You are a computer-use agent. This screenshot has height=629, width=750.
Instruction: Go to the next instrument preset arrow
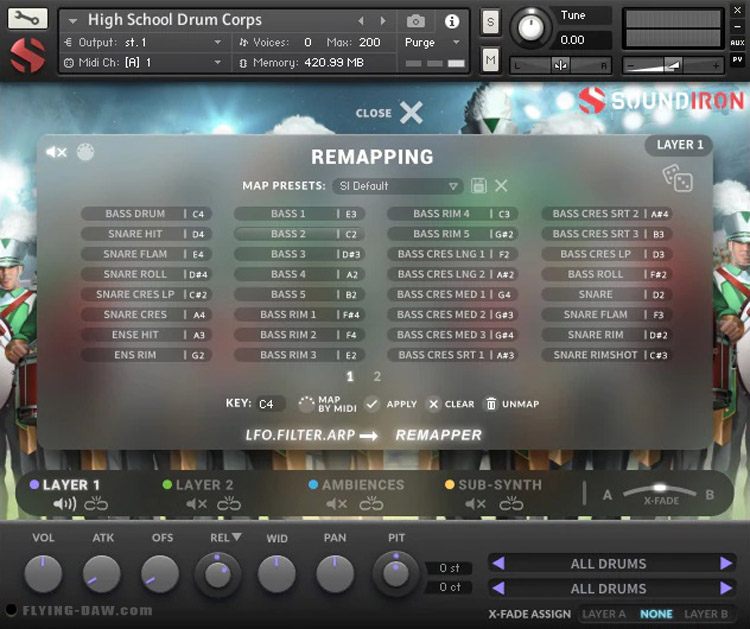tap(383, 21)
